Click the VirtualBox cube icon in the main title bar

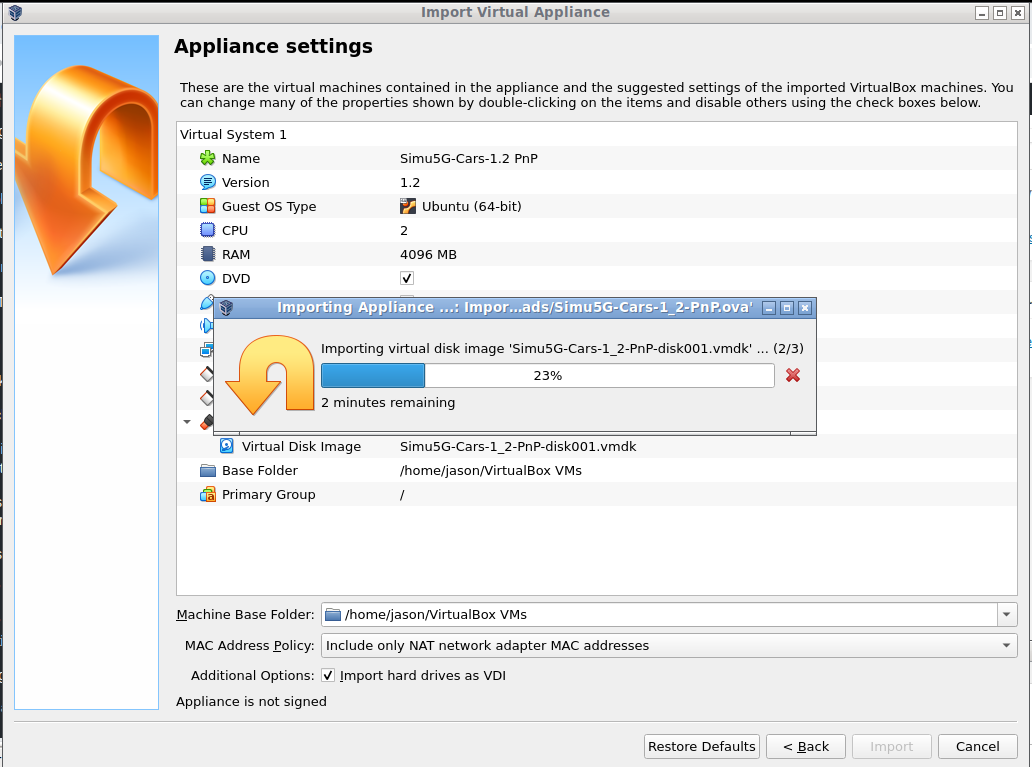[x=15, y=13]
